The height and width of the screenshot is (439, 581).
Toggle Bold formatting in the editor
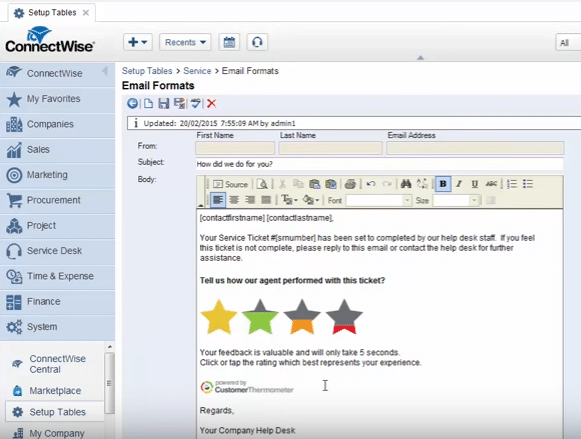(443, 184)
